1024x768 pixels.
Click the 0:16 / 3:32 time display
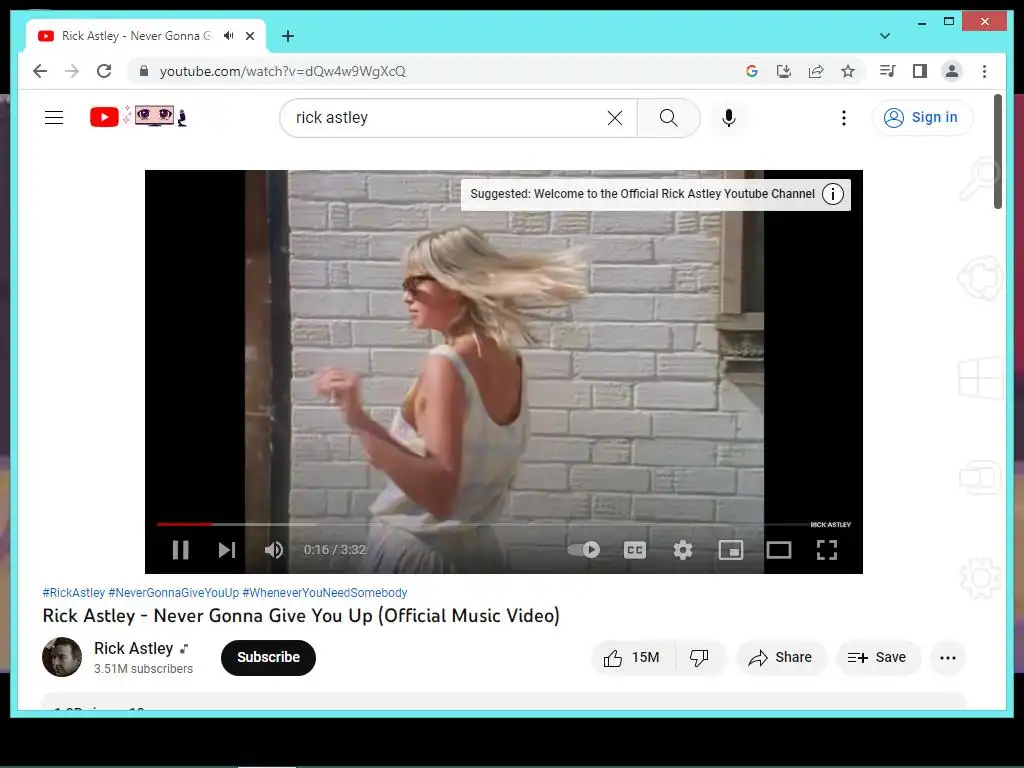334,550
